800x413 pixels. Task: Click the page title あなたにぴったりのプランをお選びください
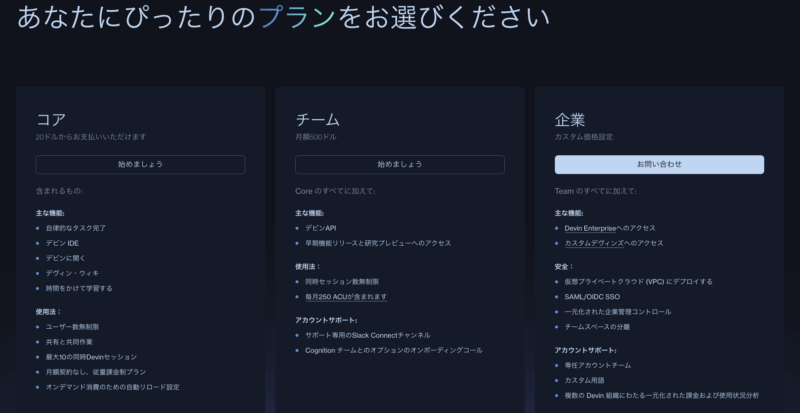284,18
